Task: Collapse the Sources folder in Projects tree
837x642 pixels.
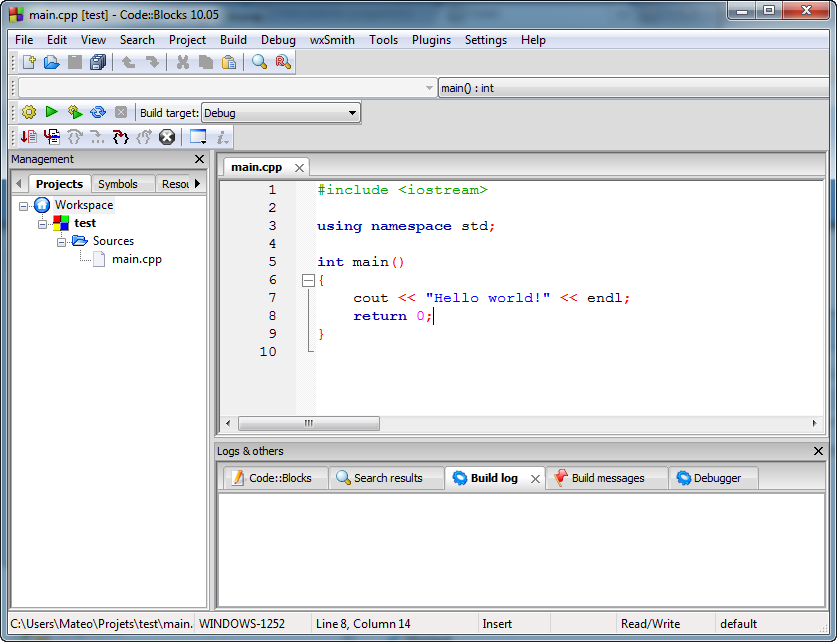Action: coord(61,240)
